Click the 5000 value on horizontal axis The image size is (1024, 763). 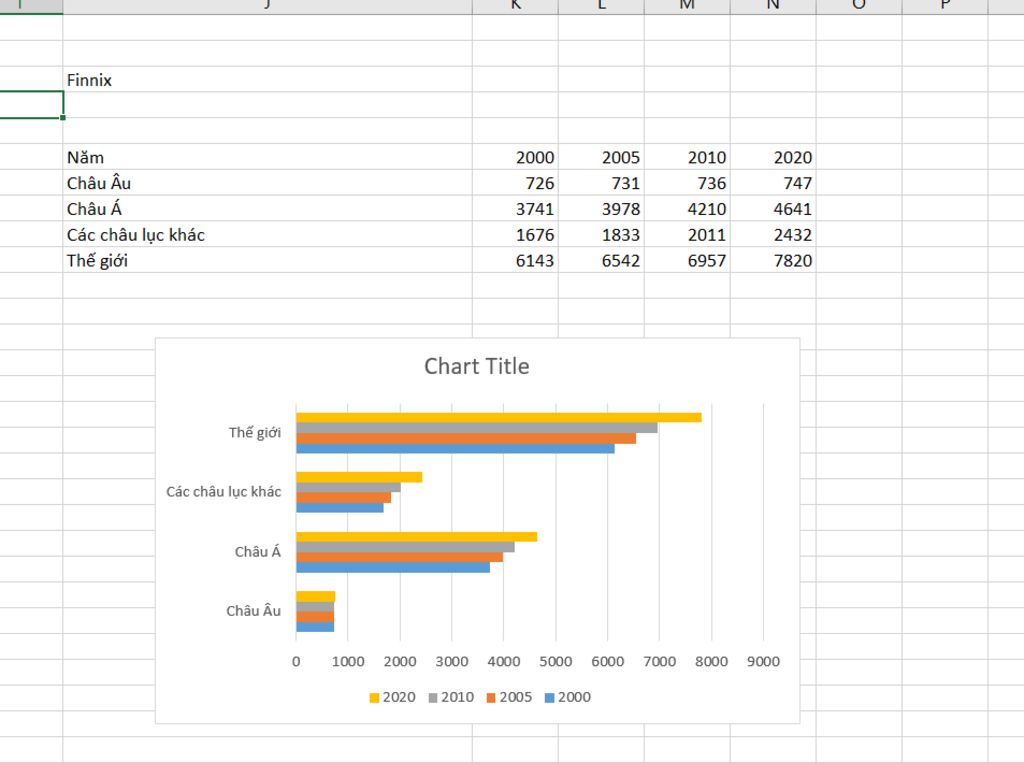pyautogui.click(x=555, y=661)
